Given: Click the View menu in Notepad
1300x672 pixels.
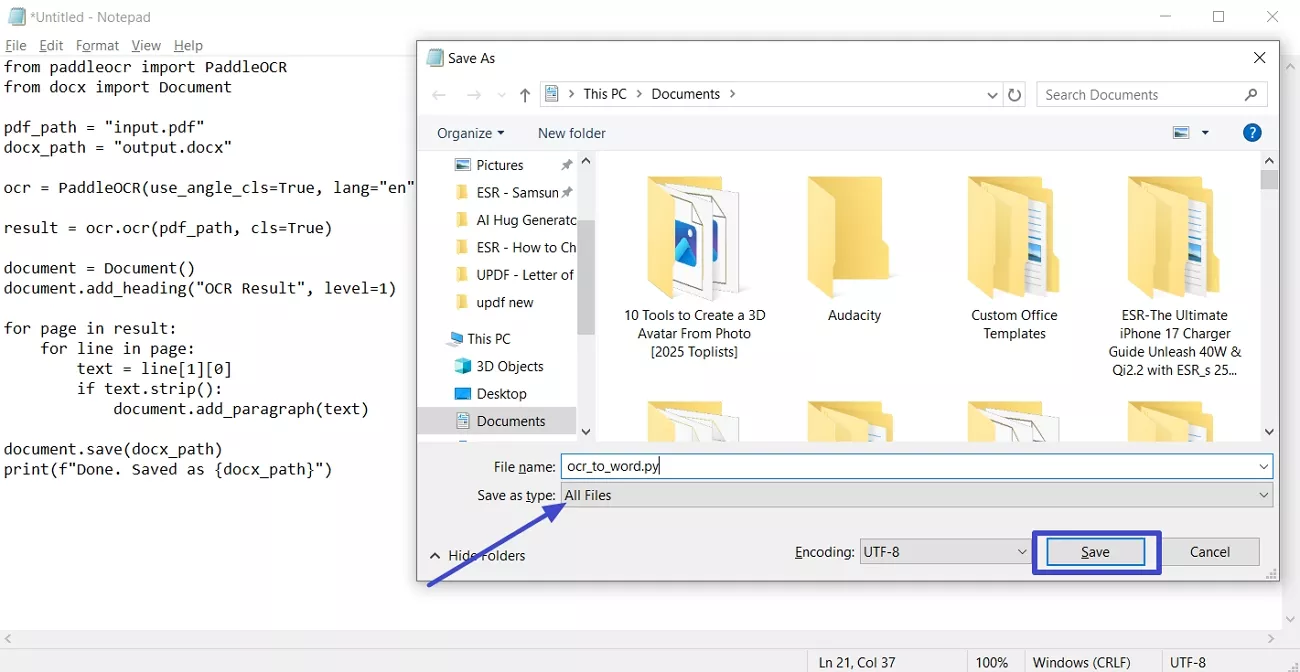Looking at the screenshot, I should (146, 45).
